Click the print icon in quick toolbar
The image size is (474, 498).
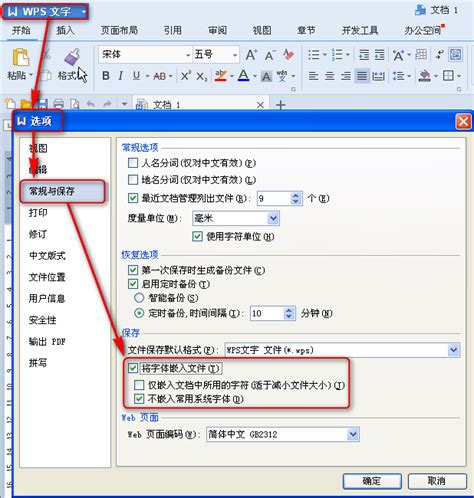[59, 104]
